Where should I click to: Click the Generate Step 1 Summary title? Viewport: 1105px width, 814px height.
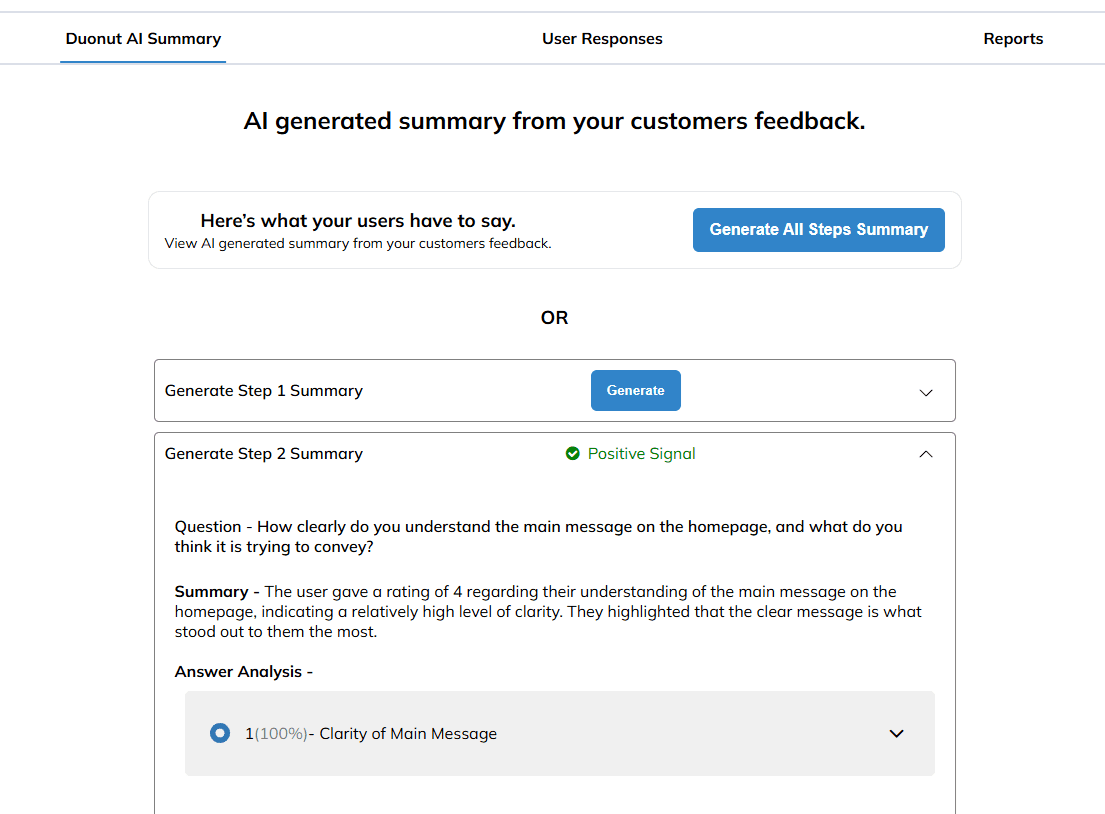(x=263, y=391)
